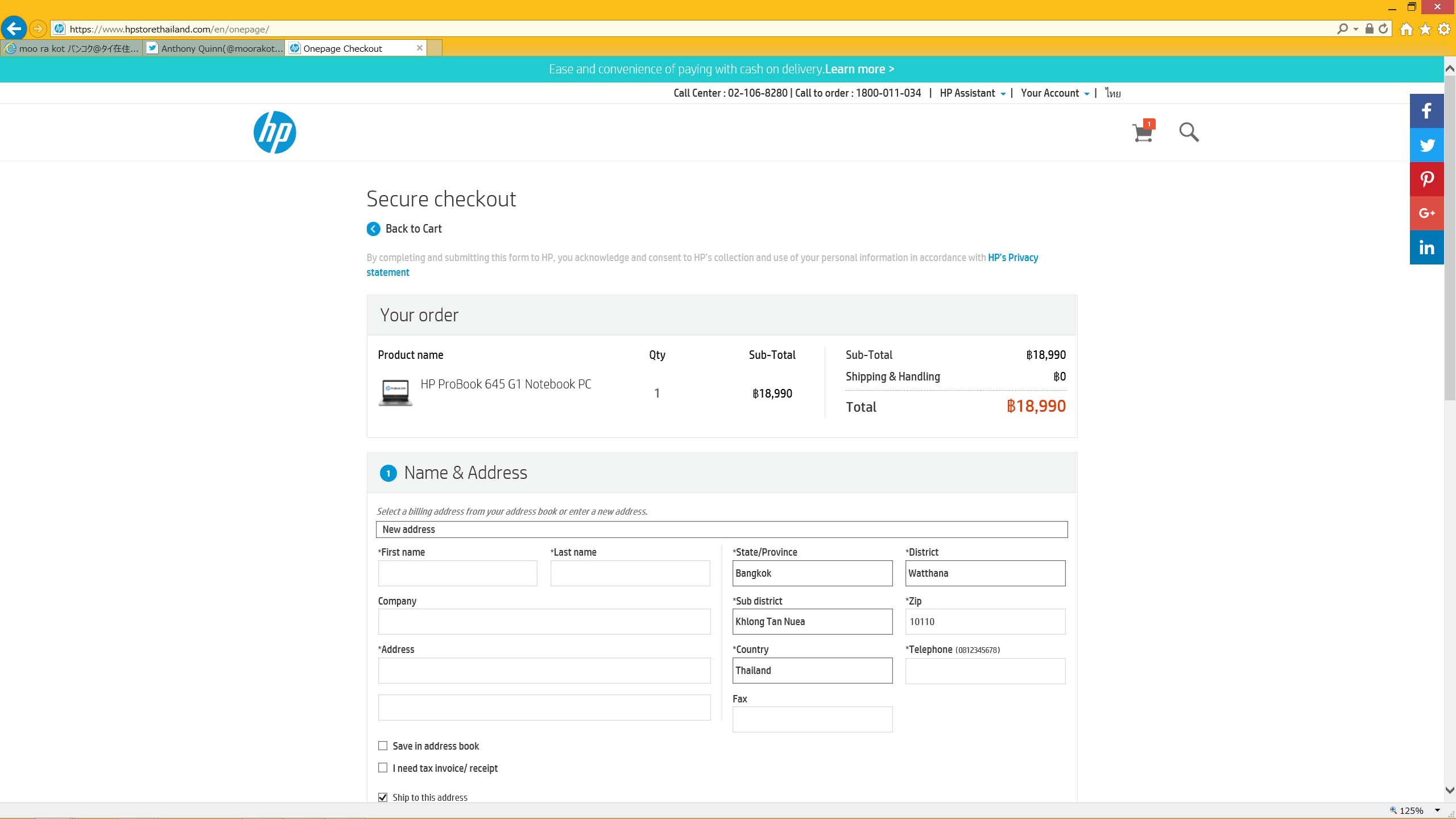The width and height of the screenshot is (1456, 819).
Task: Click the Zip field showing 10110
Action: [985, 622]
